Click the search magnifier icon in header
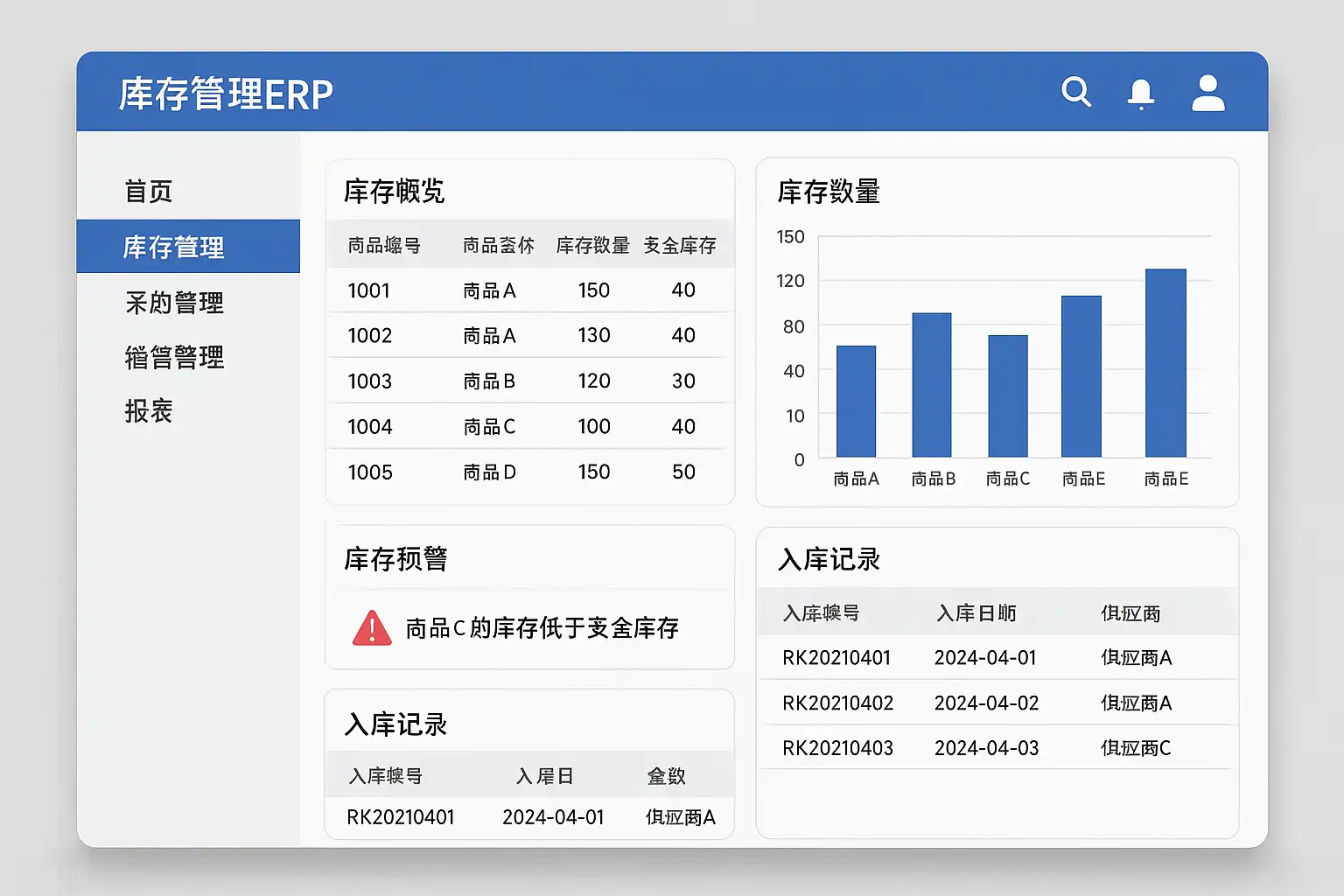Image resolution: width=1344 pixels, height=896 pixels. (x=1075, y=92)
